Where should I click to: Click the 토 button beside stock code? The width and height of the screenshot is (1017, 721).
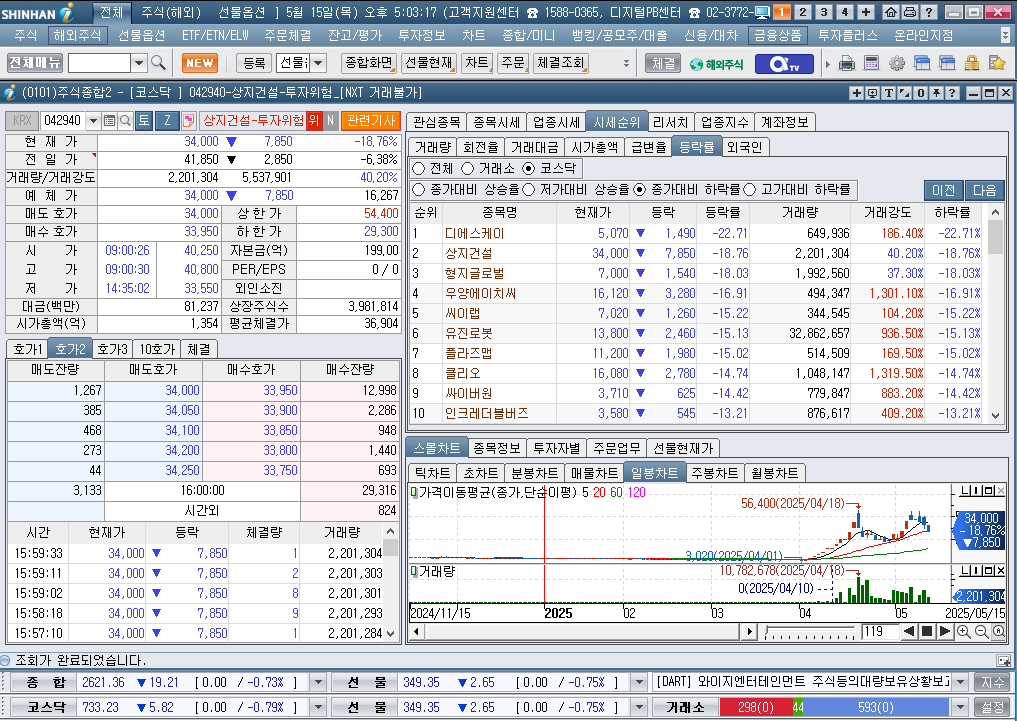point(144,121)
